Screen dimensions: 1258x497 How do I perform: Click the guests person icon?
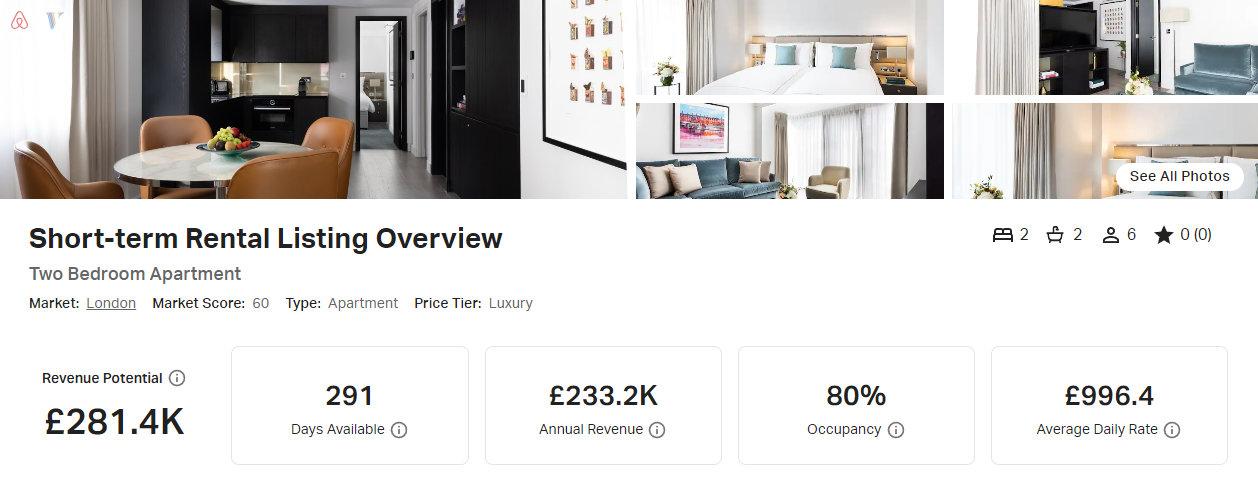click(x=1110, y=235)
